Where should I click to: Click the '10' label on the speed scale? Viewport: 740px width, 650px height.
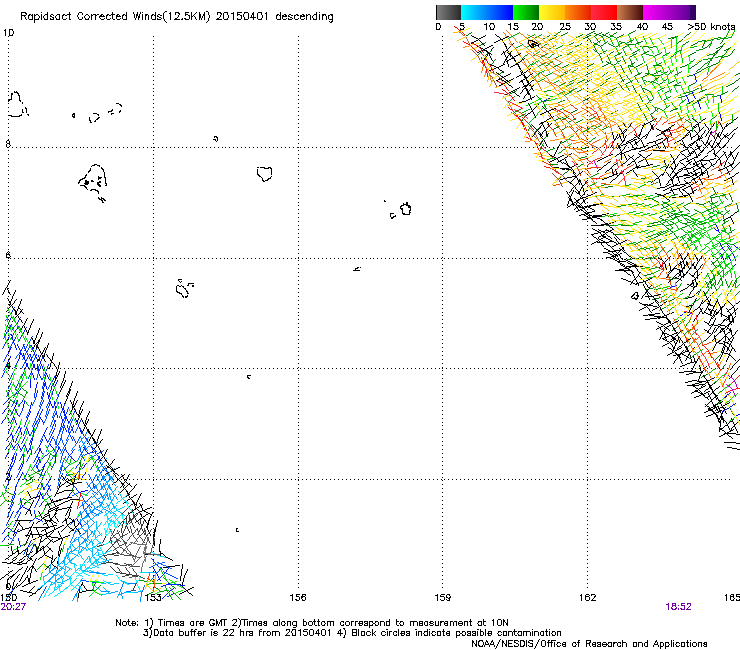pyautogui.click(x=489, y=27)
